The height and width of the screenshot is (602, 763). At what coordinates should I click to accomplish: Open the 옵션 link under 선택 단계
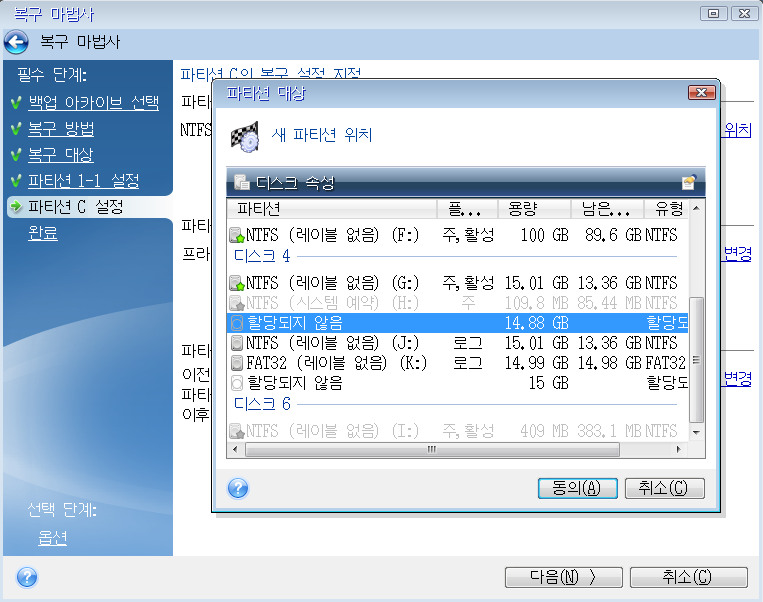tap(52, 537)
